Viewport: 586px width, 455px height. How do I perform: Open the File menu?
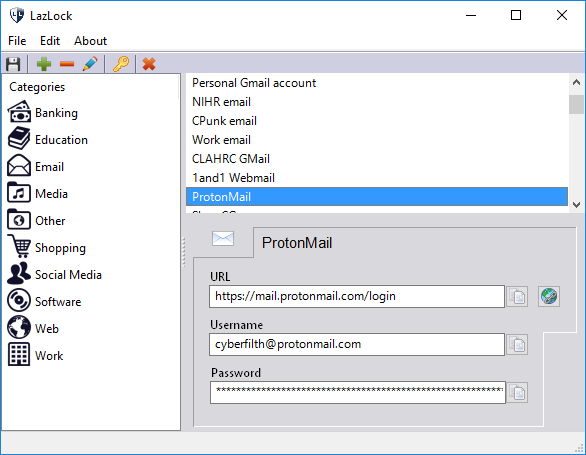tap(17, 41)
